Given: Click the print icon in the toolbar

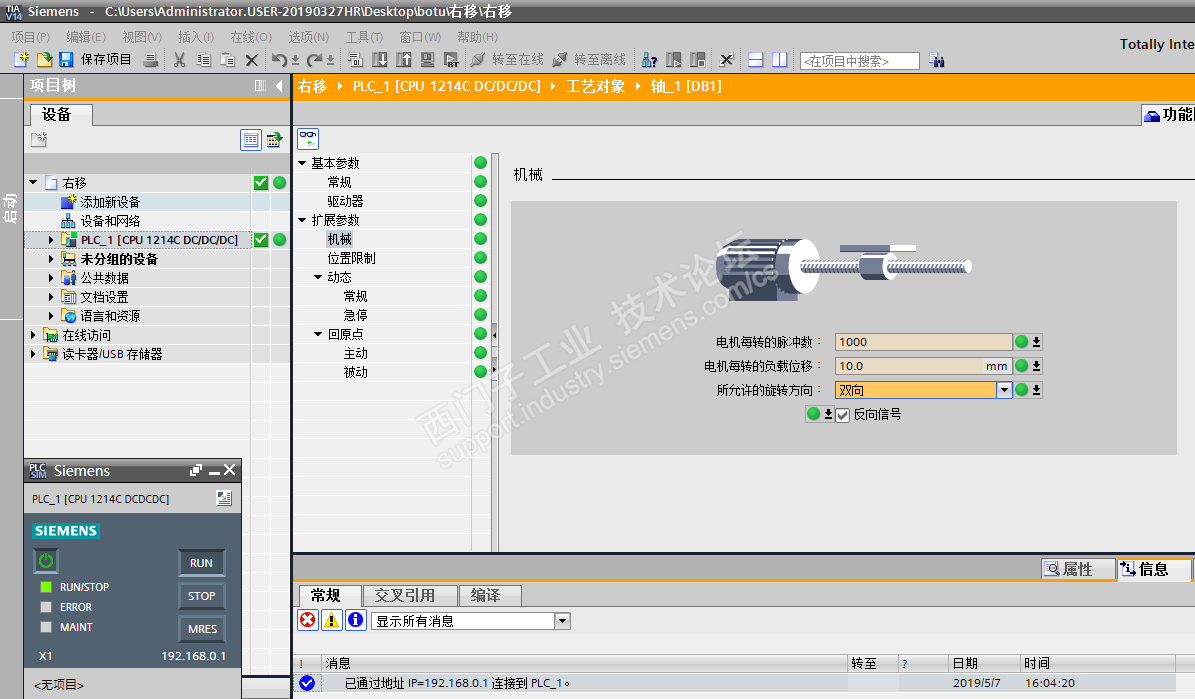Looking at the screenshot, I should pyautogui.click(x=151, y=59).
